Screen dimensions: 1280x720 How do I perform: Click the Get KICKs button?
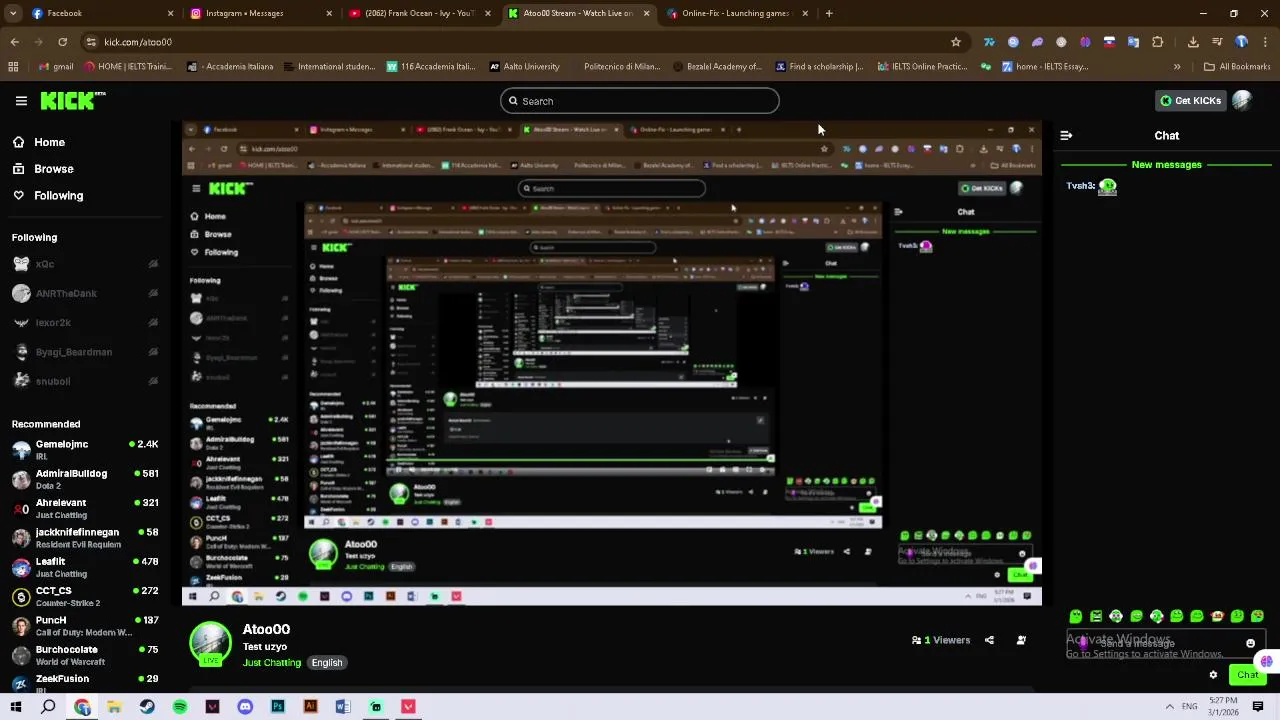(1190, 101)
